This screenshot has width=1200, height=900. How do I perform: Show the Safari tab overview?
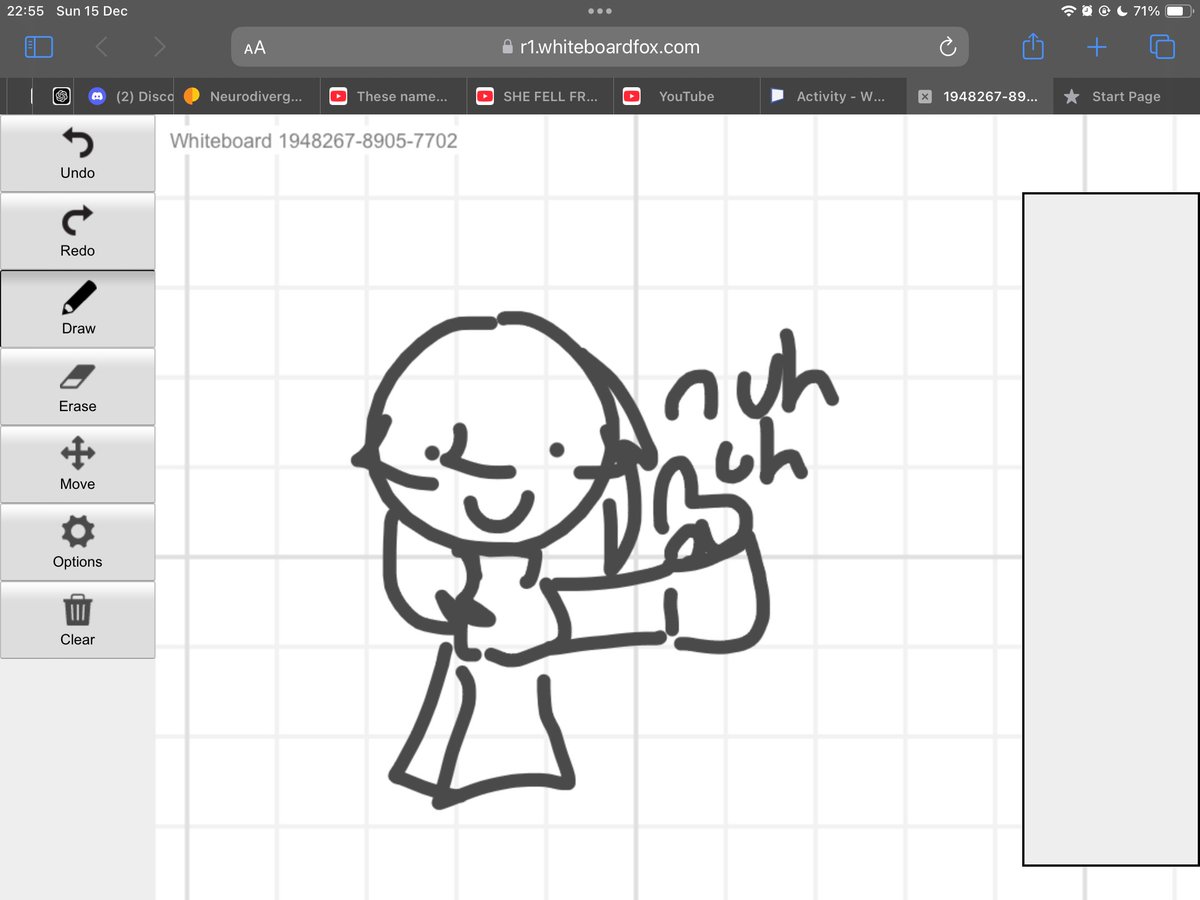click(x=1162, y=47)
